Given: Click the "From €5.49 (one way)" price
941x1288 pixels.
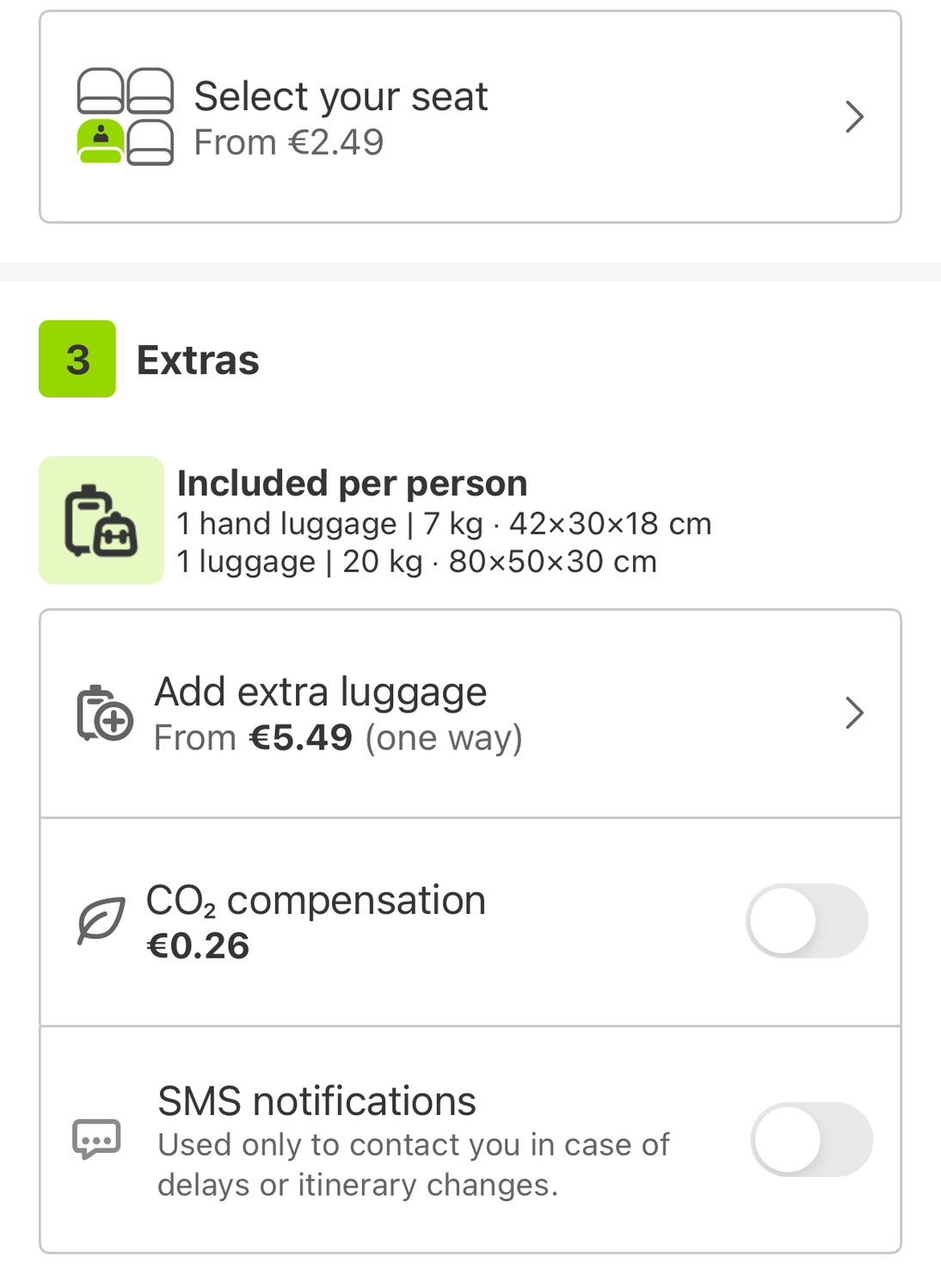Looking at the screenshot, I should [338, 738].
